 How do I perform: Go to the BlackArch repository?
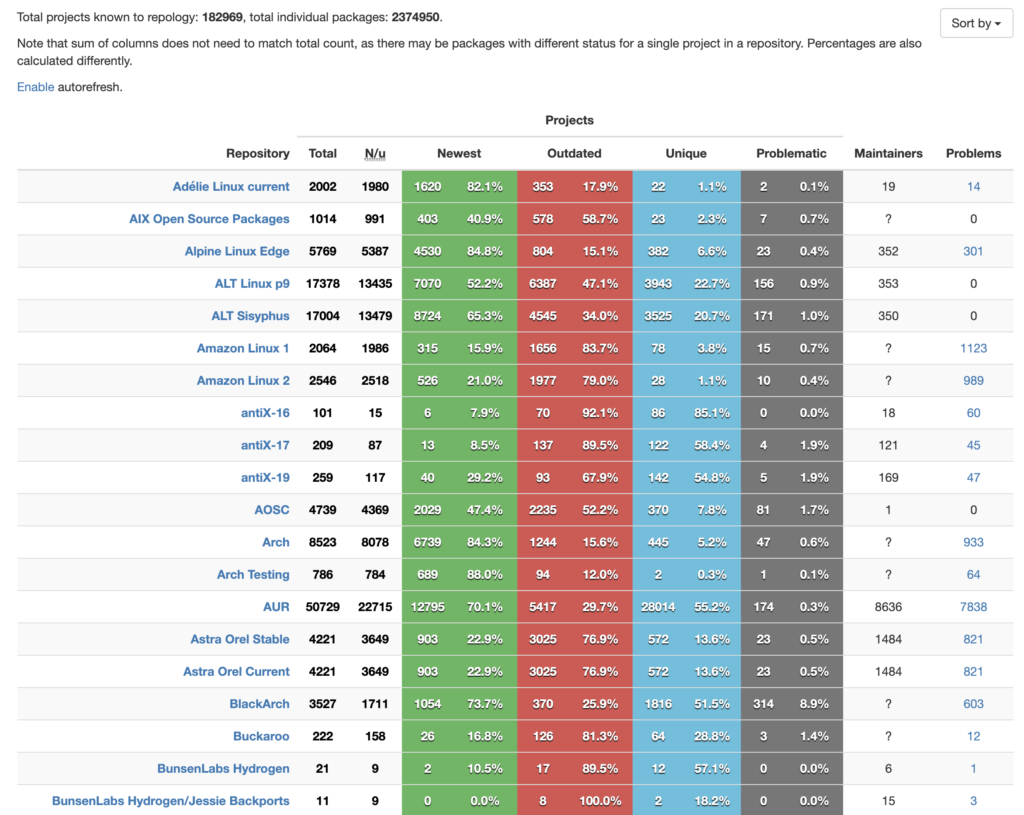[259, 704]
